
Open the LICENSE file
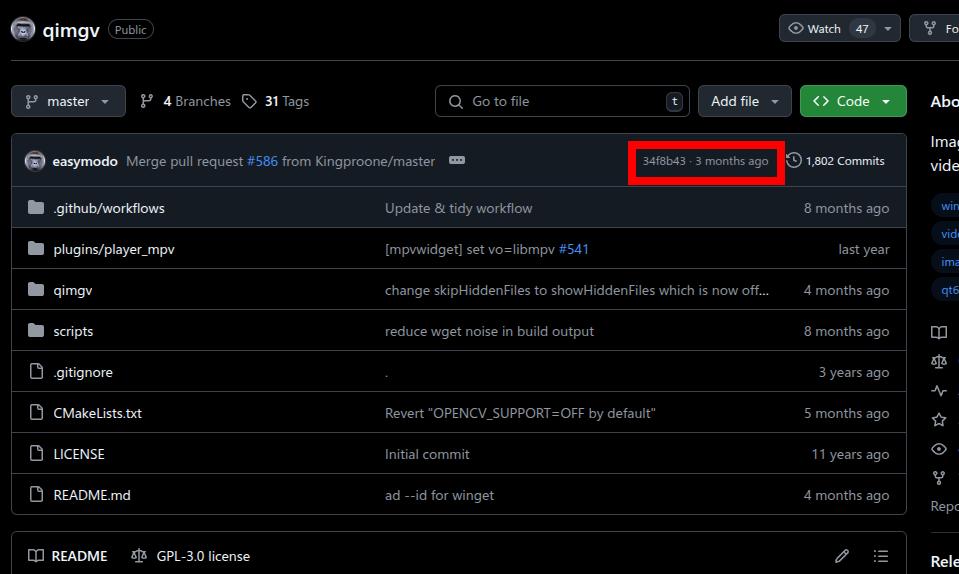click(79, 454)
